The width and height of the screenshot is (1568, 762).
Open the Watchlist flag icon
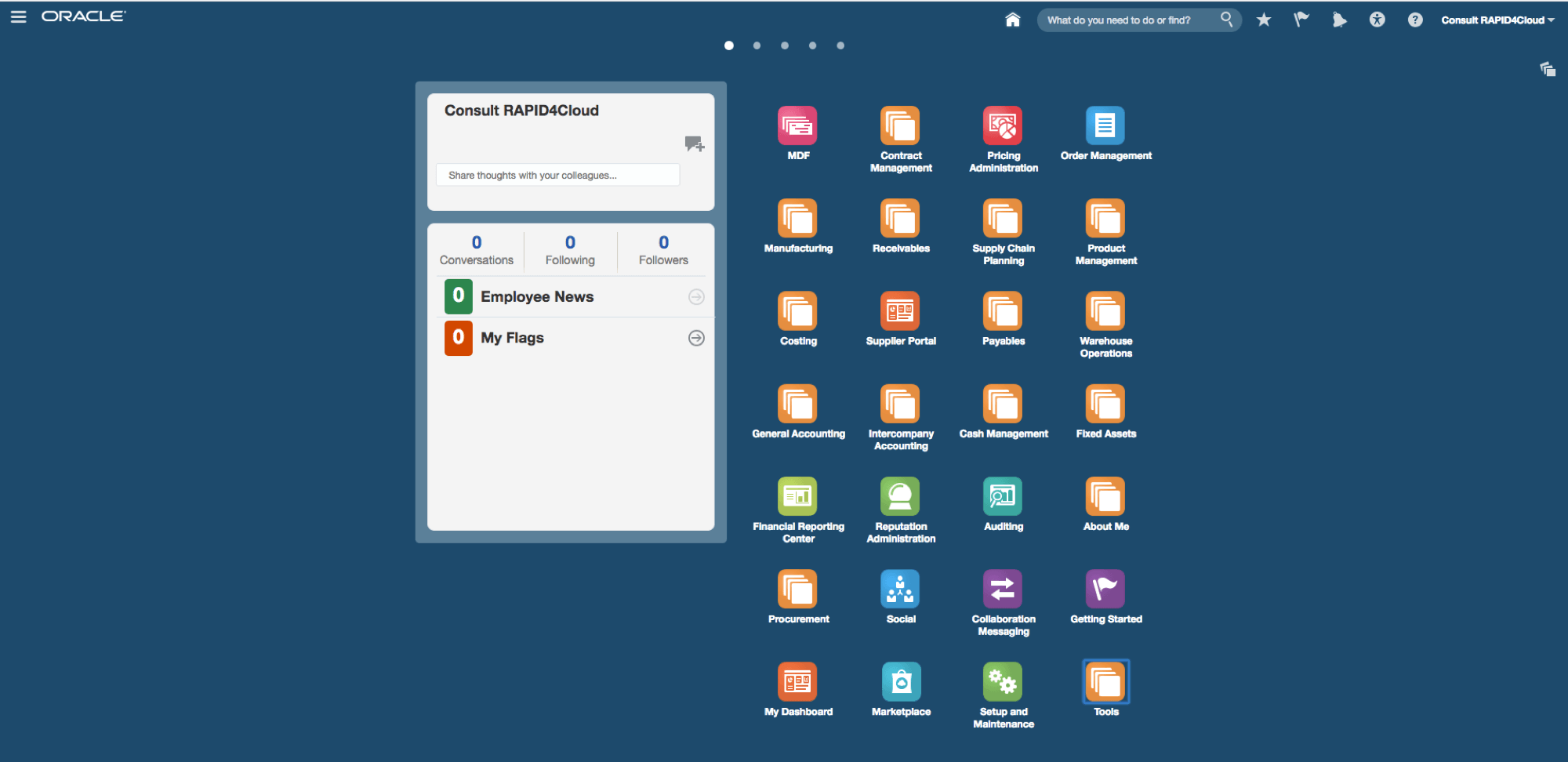(x=1301, y=20)
